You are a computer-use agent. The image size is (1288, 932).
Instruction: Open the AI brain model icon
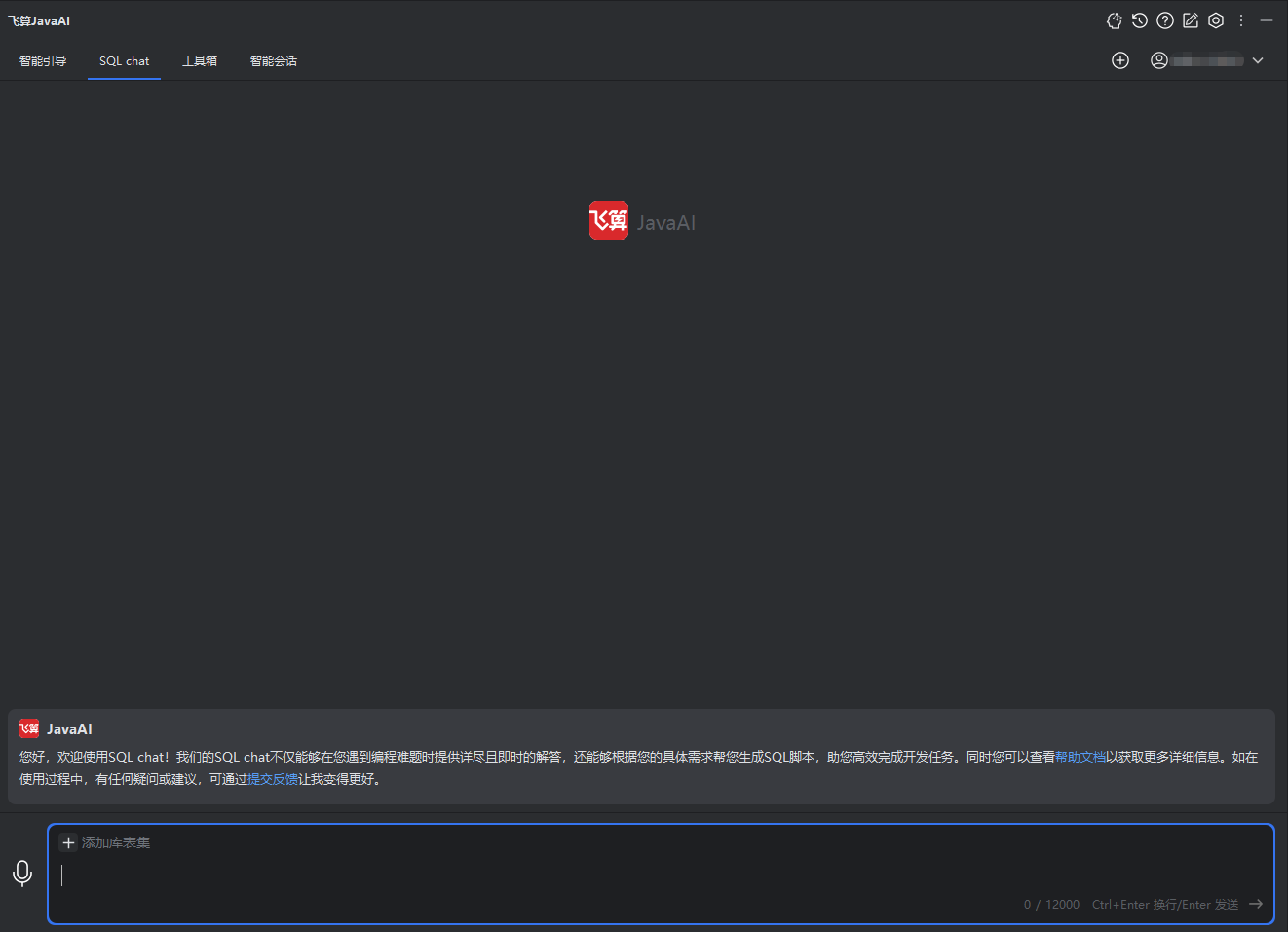[1115, 20]
